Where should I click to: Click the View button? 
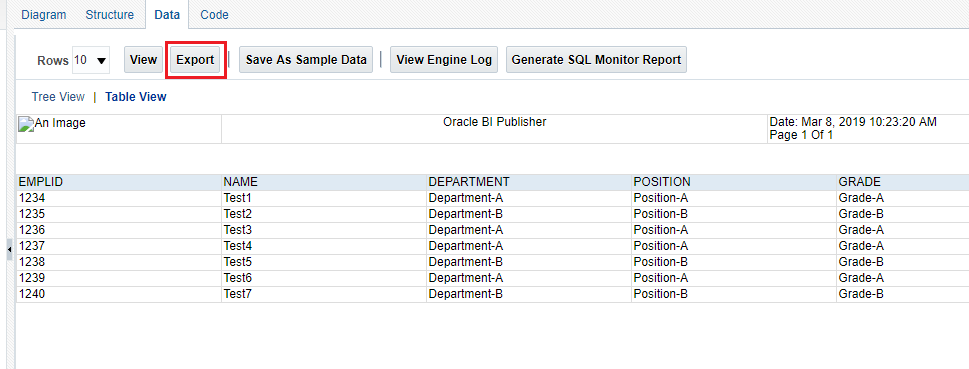pos(143,60)
